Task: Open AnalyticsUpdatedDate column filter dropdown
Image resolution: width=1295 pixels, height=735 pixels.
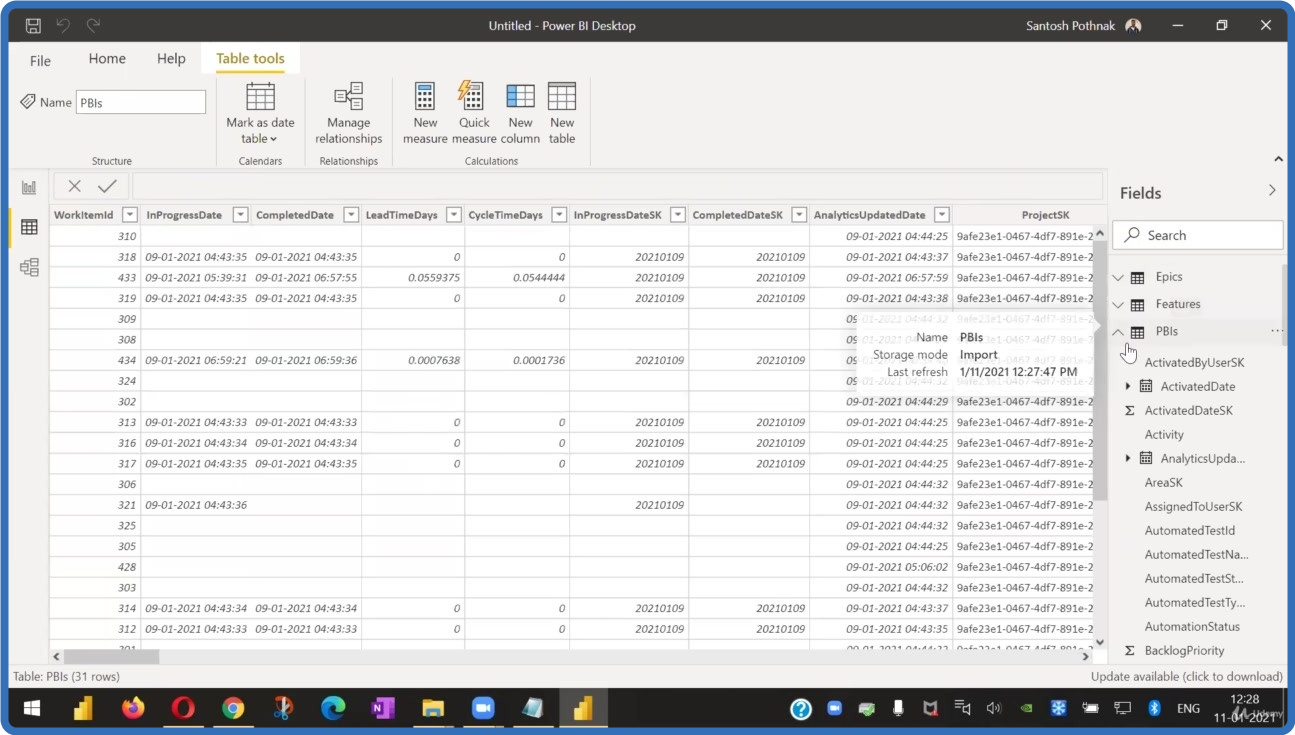Action: click(942, 215)
